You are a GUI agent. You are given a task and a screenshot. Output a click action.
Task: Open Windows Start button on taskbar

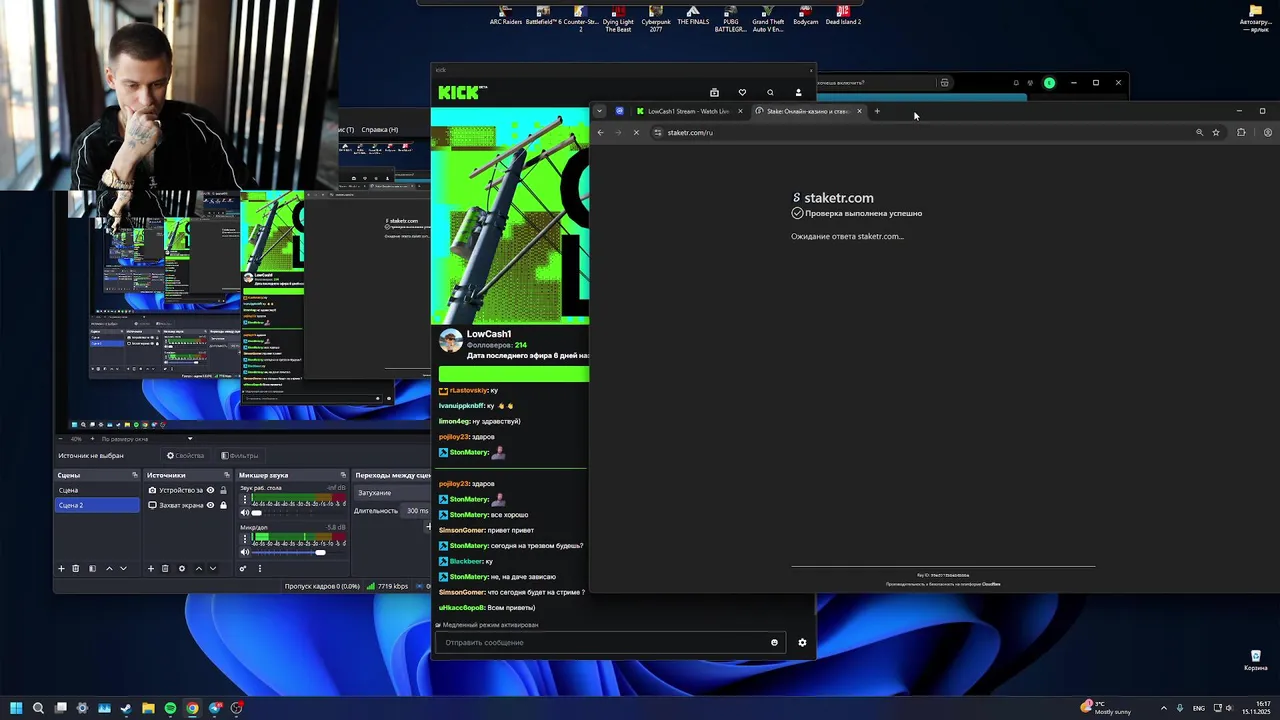click(x=16, y=707)
